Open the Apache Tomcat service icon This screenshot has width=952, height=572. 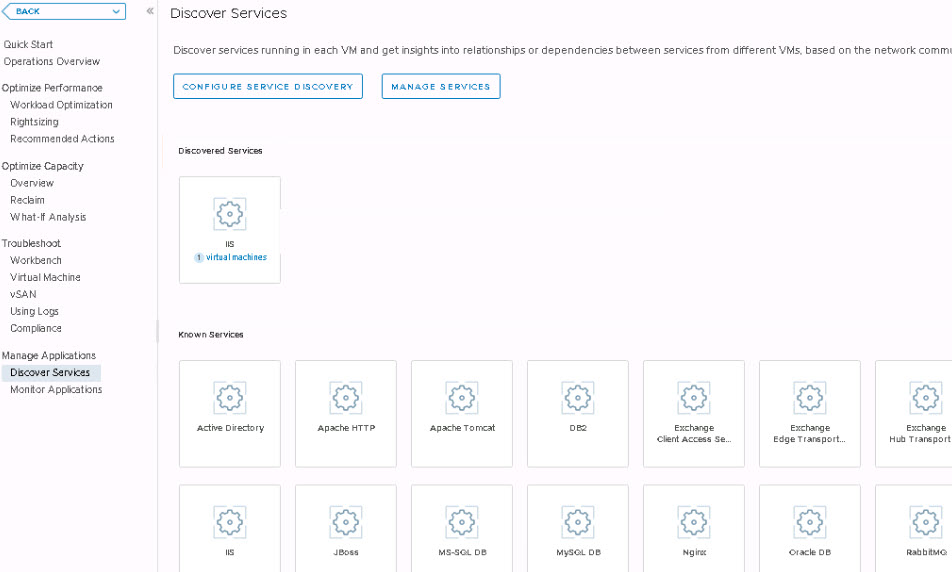pos(462,398)
